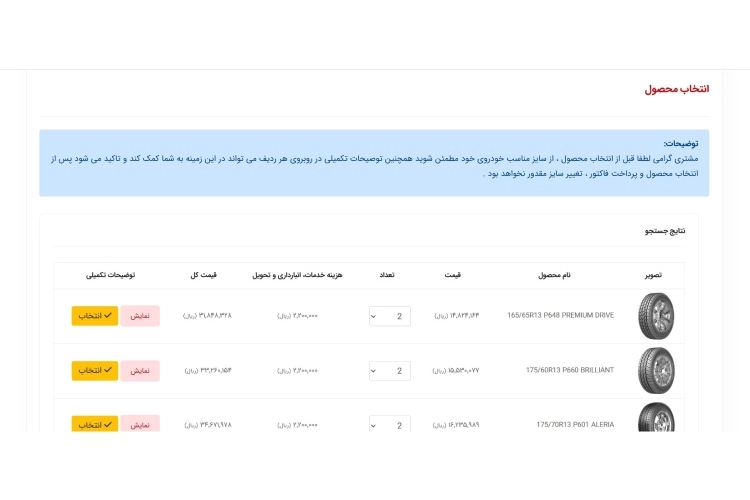Click the 175/60R13 P660 Brilliant tire image
This screenshot has width=750, height=500.
tap(656, 370)
